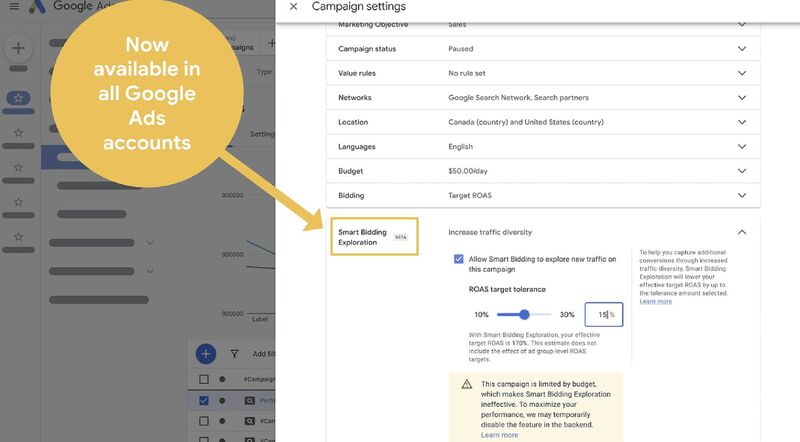Viewport: 800px width, 442px height.
Task: Open Learn more link in budget warning
Action: pos(499,435)
